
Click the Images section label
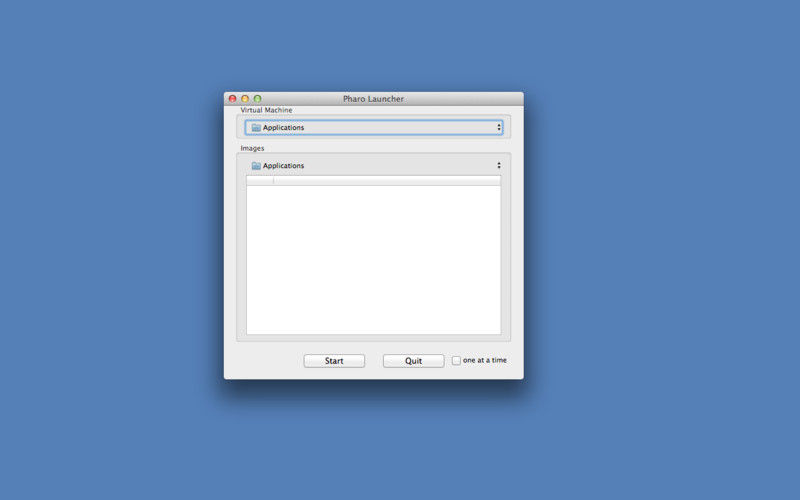pos(253,148)
